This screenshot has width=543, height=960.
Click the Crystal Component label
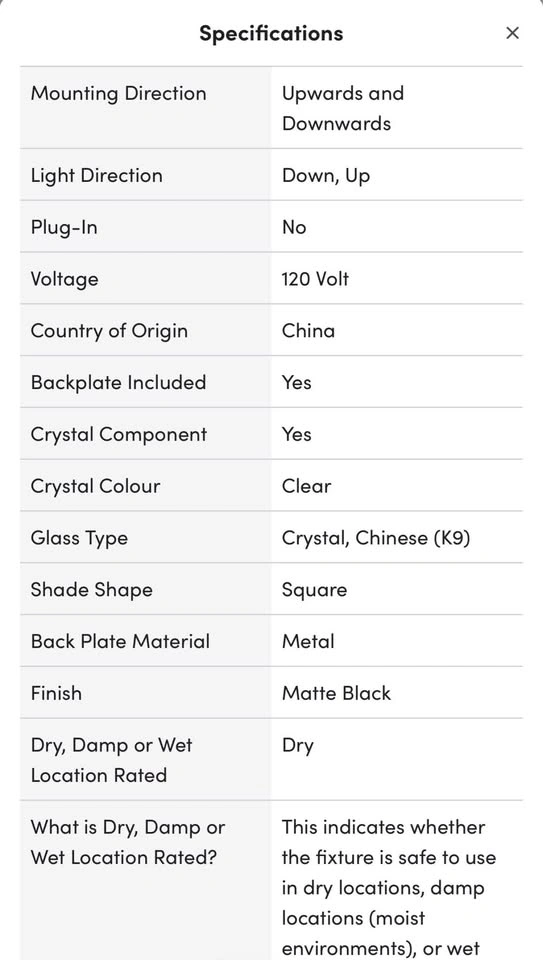119,435
